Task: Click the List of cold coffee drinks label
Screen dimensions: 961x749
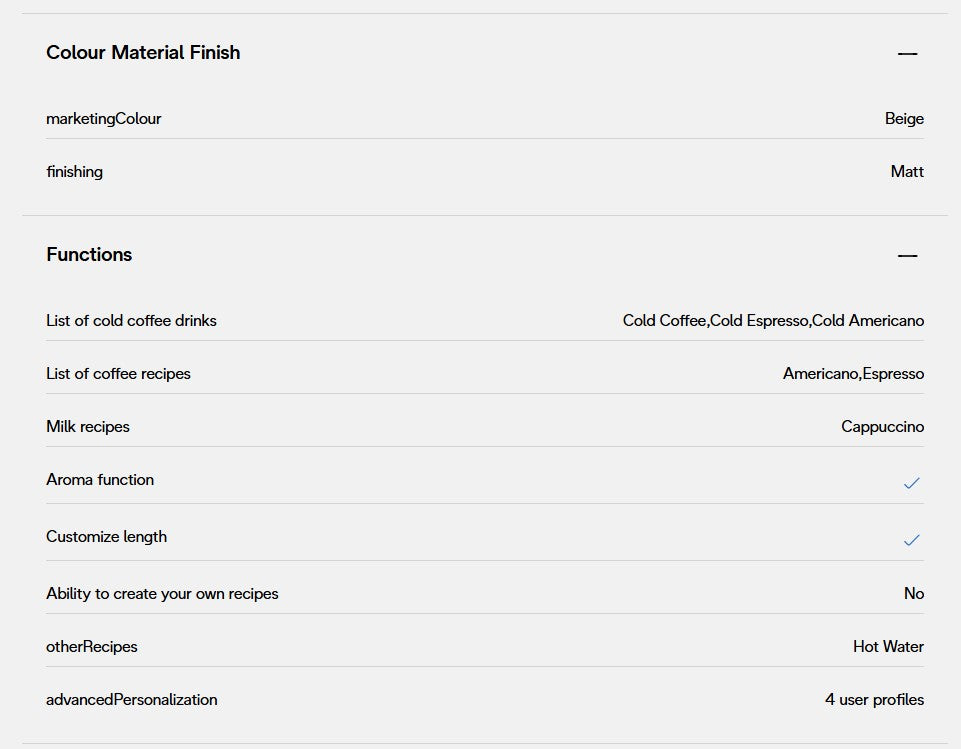Action: point(131,321)
